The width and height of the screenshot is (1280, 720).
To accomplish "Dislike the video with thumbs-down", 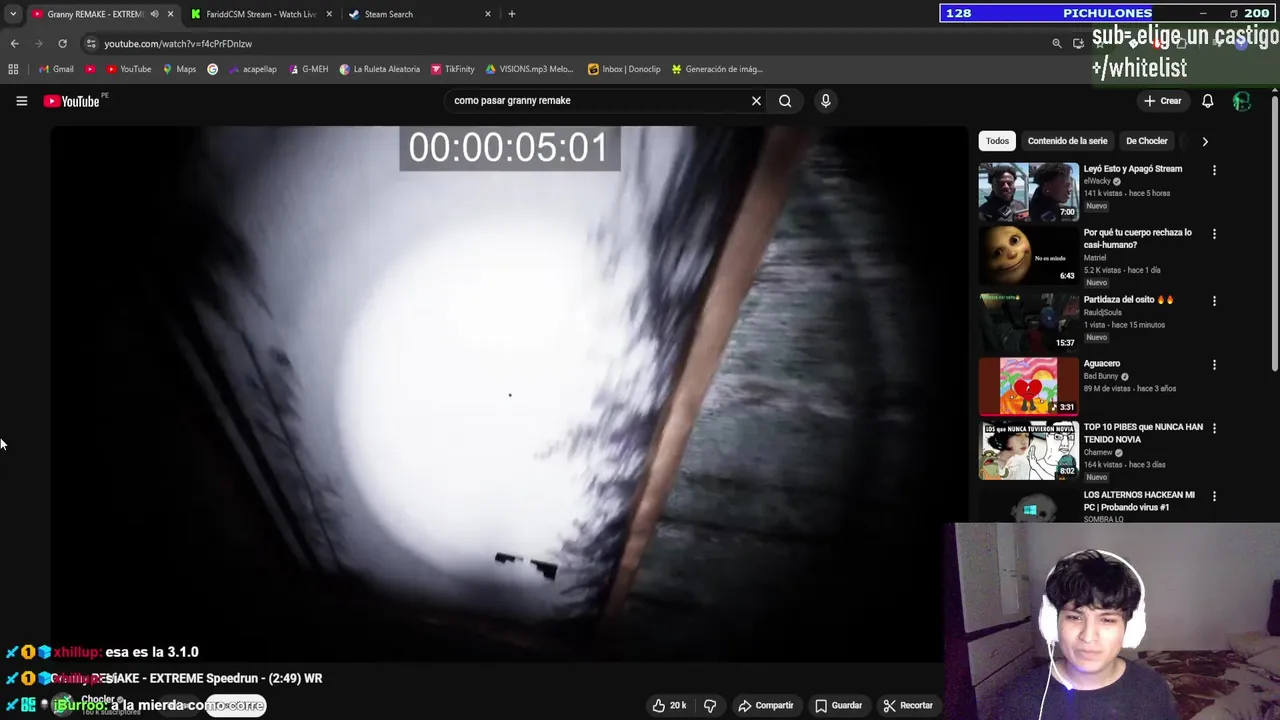I will pos(710,705).
